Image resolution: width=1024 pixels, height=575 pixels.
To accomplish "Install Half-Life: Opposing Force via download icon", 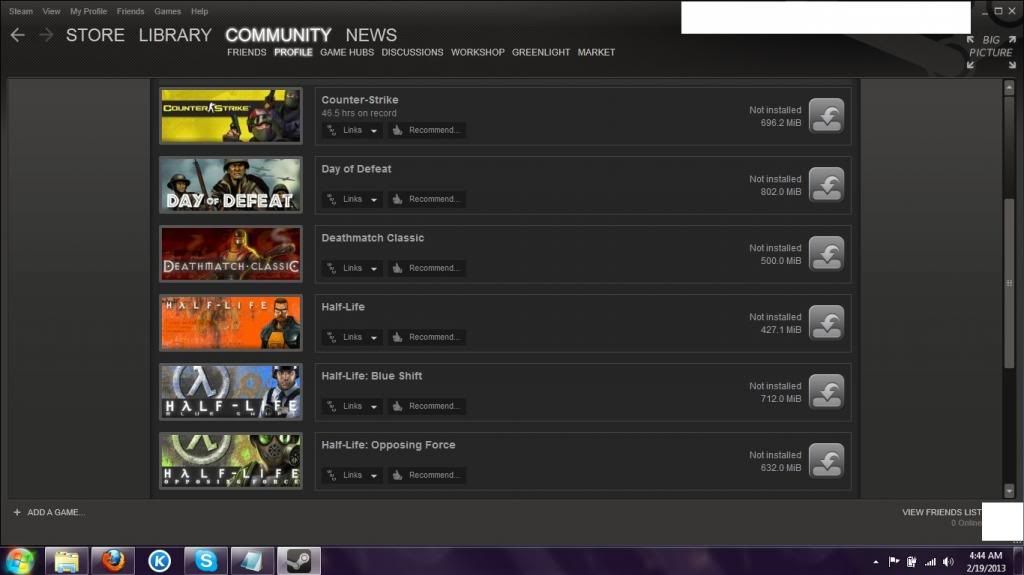I will (826, 461).
